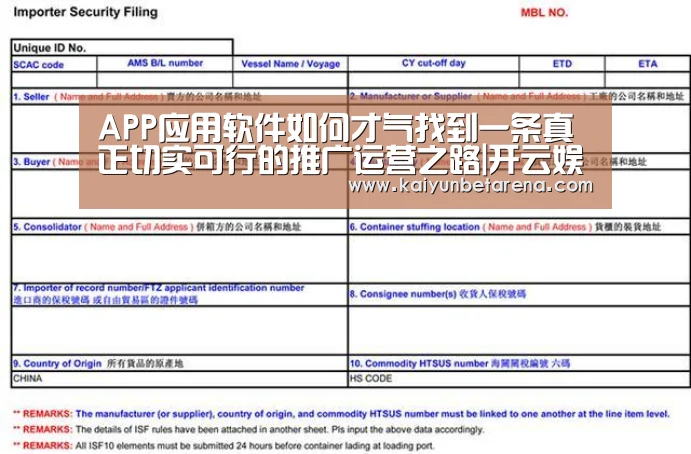Click the 7. Importer of record number label
Image resolution: width=691 pixels, height=454 pixels.
159,294
